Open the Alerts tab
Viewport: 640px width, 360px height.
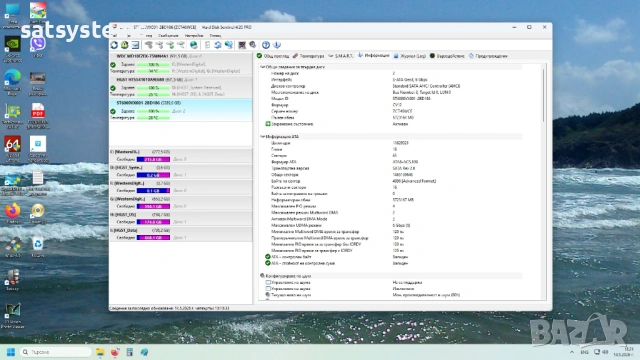pyautogui.click(x=488, y=56)
